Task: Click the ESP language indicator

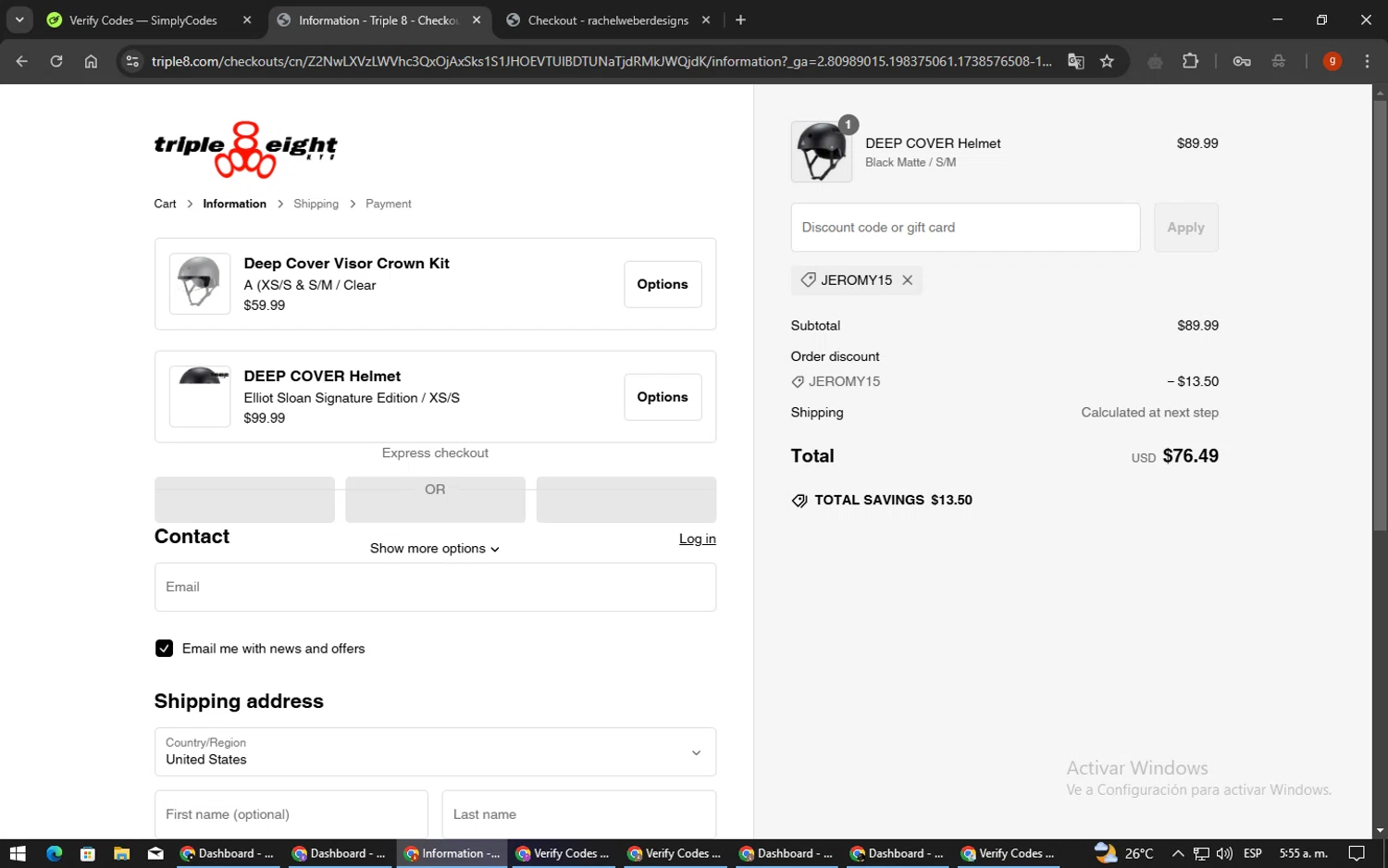Action: point(1253,853)
